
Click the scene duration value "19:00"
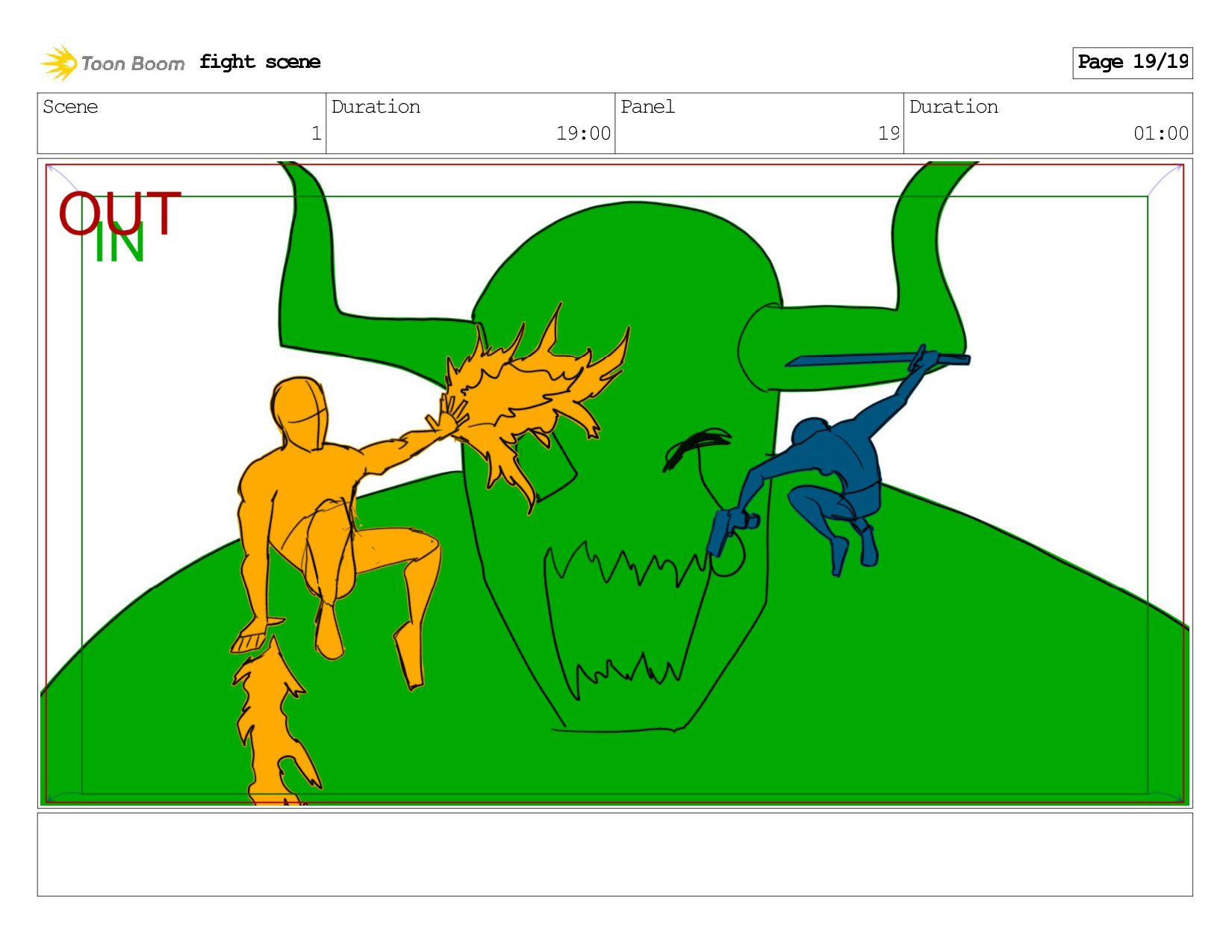583,134
